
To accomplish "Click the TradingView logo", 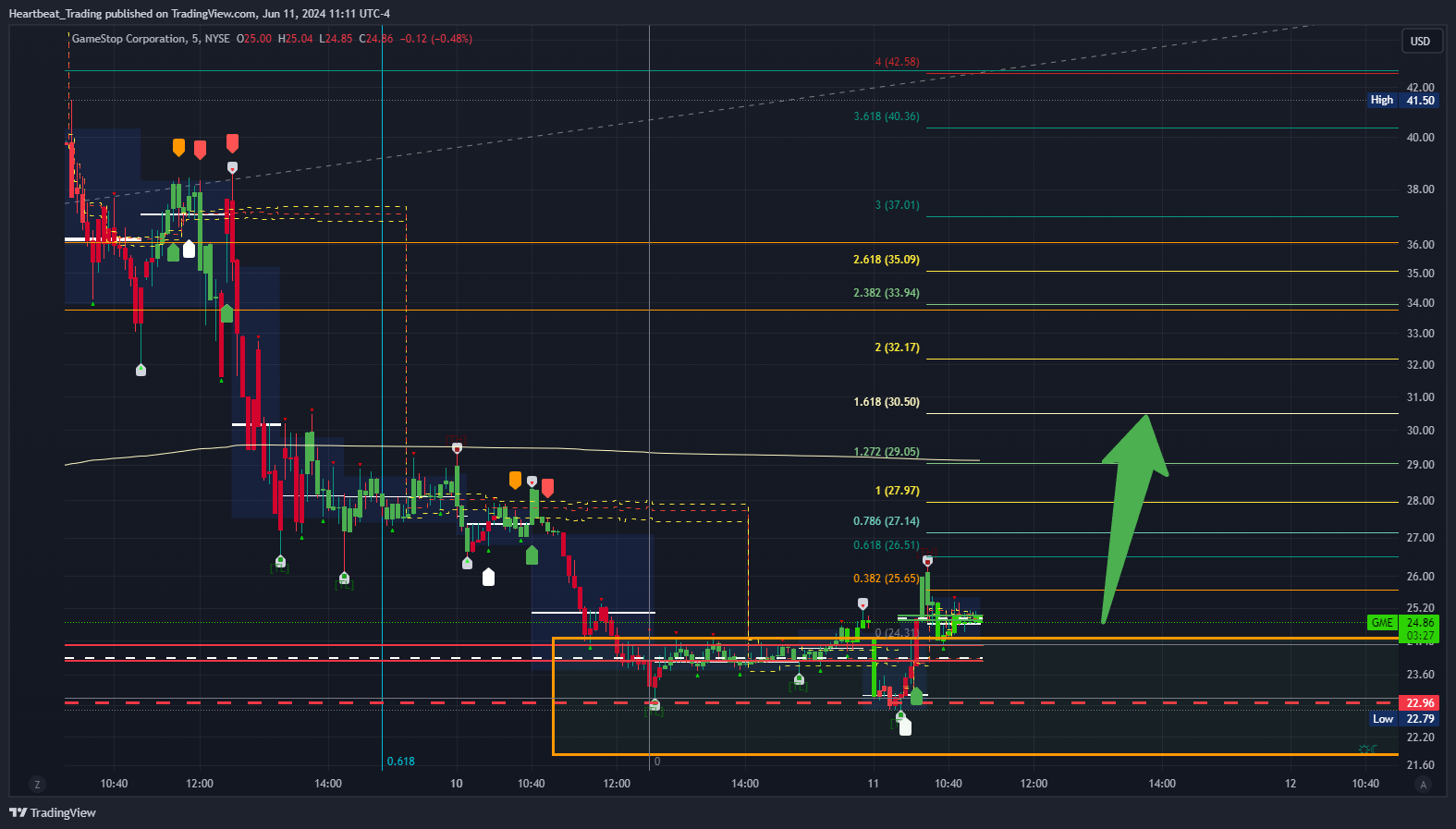I will click(x=53, y=813).
